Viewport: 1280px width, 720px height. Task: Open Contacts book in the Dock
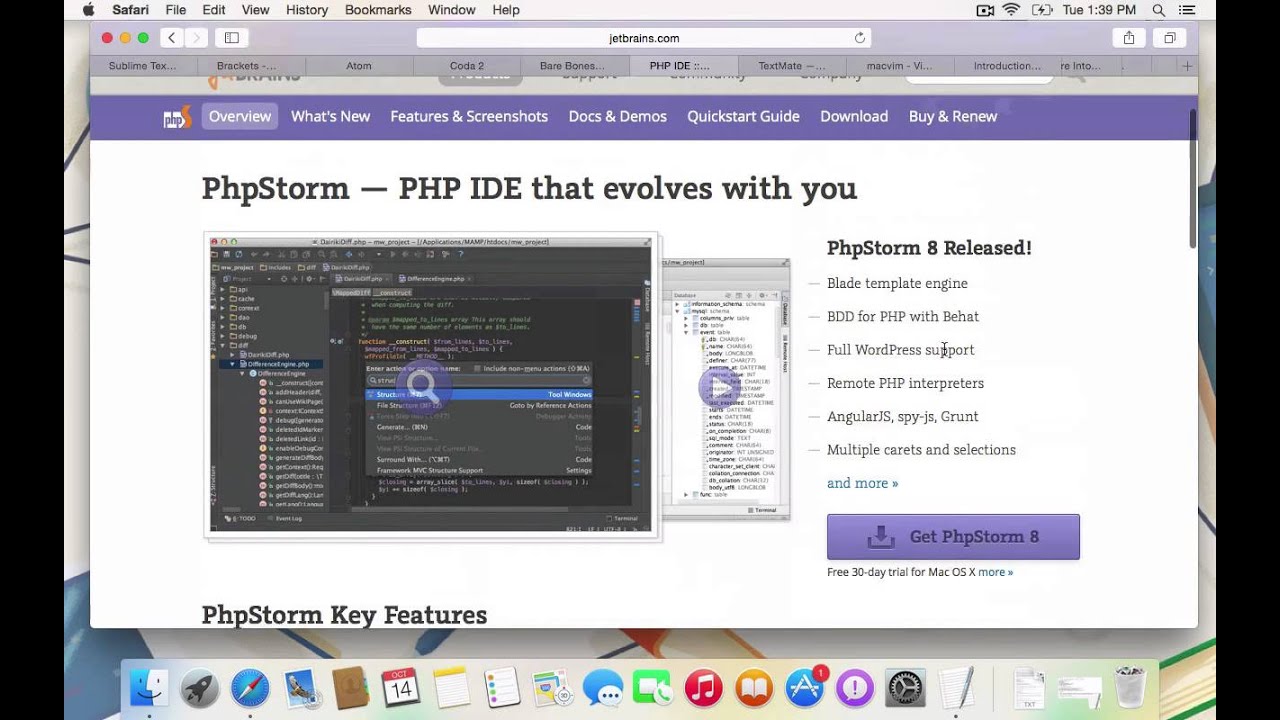point(351,688)
